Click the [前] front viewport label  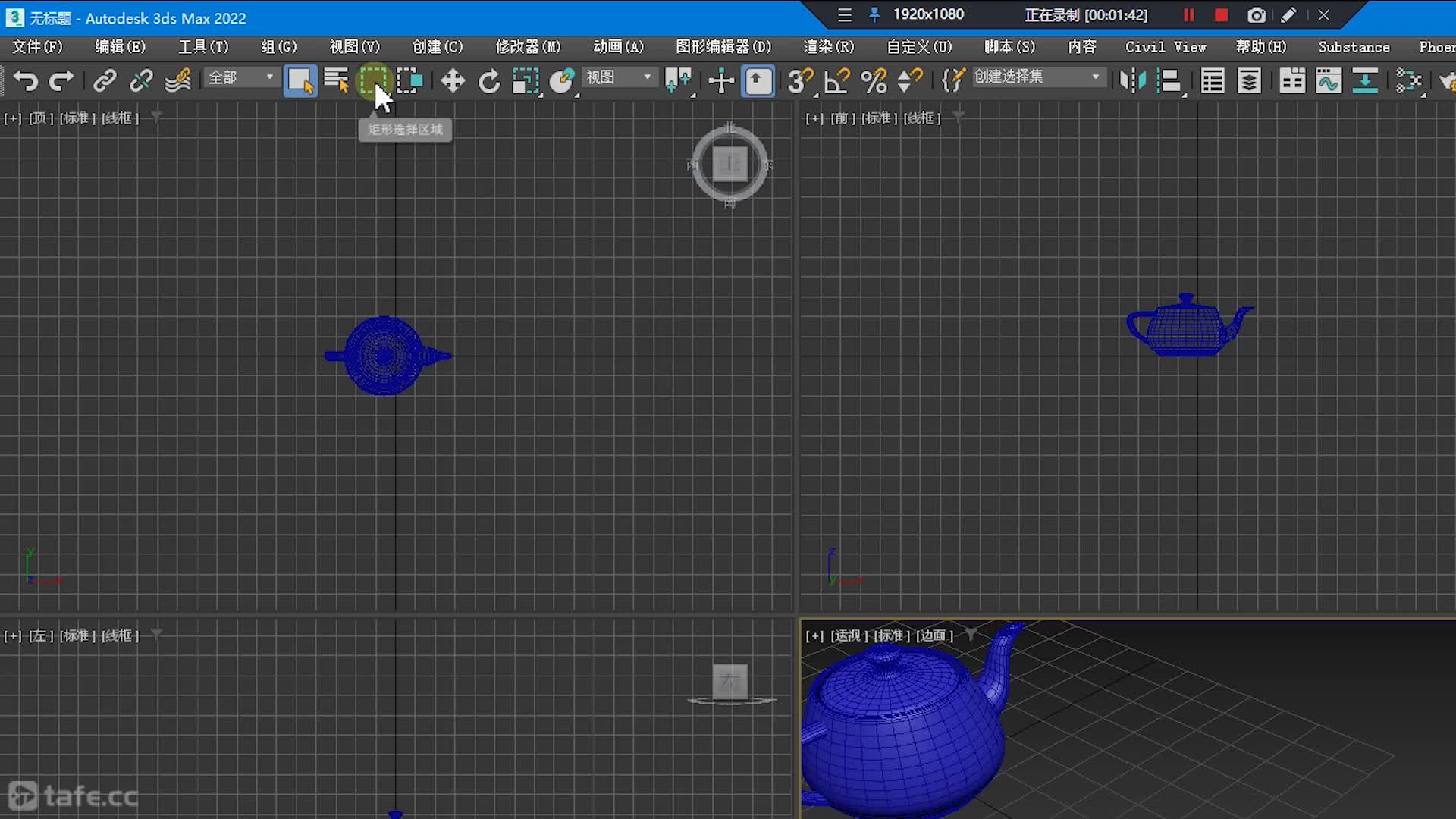pos(843,118)
